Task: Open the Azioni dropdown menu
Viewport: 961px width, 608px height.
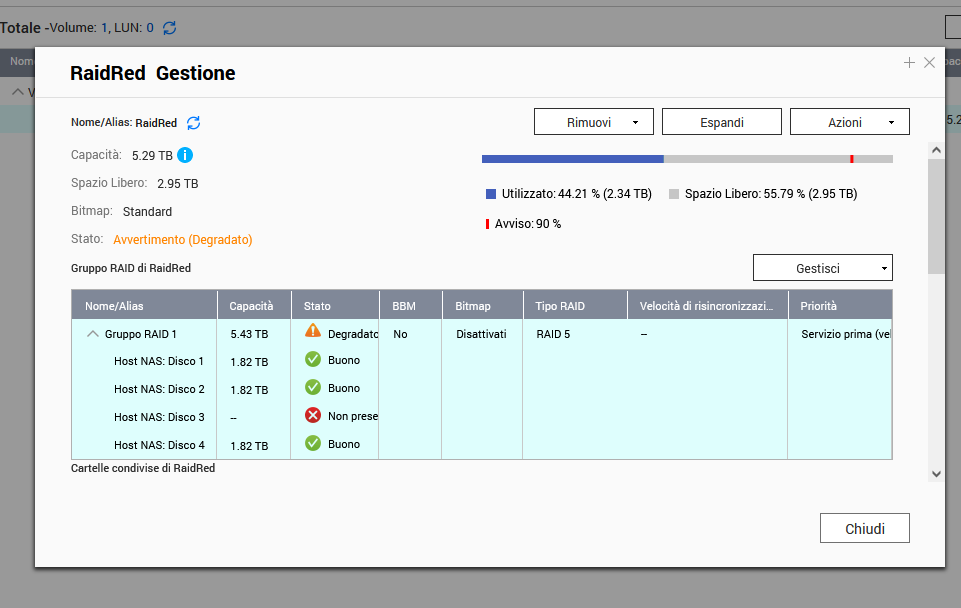Action: [x=850, y=122]
